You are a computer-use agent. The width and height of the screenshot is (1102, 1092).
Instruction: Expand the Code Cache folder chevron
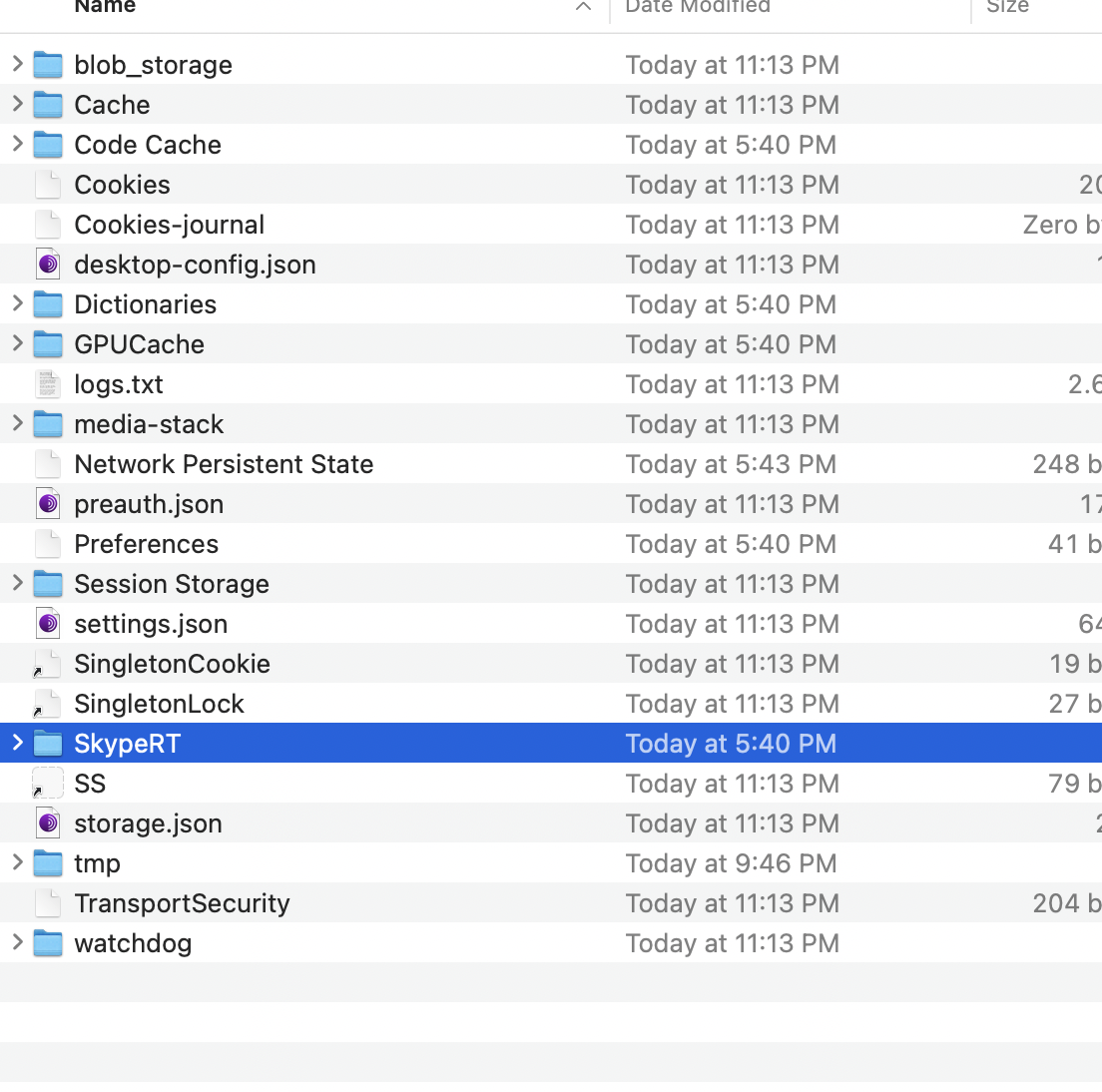pos(18,145)
